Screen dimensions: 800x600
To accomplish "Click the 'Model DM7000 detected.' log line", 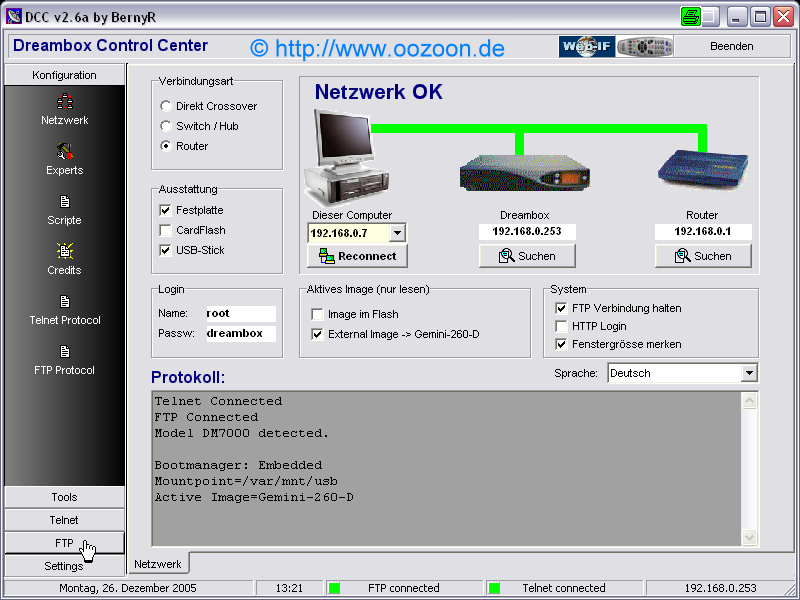I will pos(241,433).
